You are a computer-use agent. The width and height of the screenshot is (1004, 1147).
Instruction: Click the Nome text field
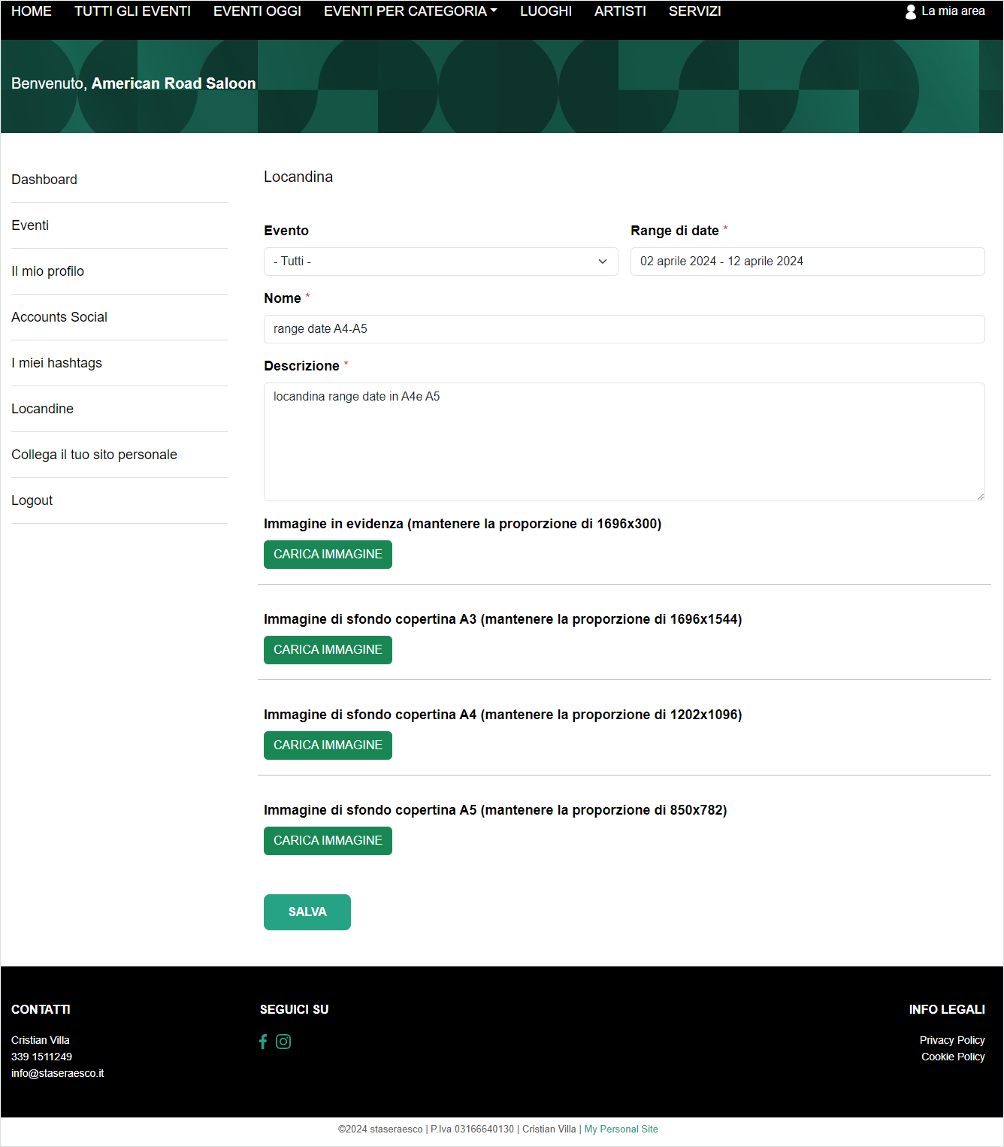(623, 329)
